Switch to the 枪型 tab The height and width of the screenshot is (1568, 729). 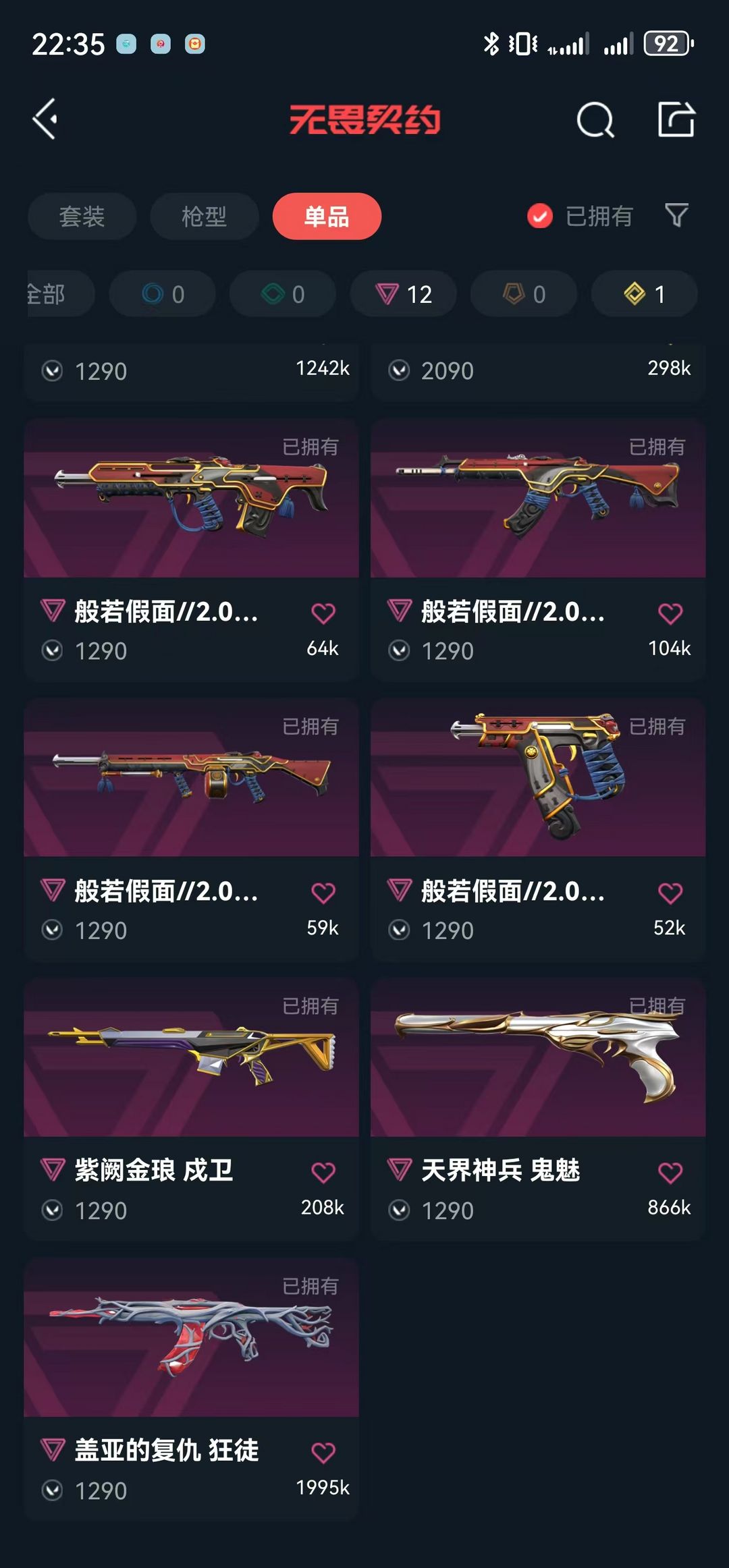[x=205, y=216]
